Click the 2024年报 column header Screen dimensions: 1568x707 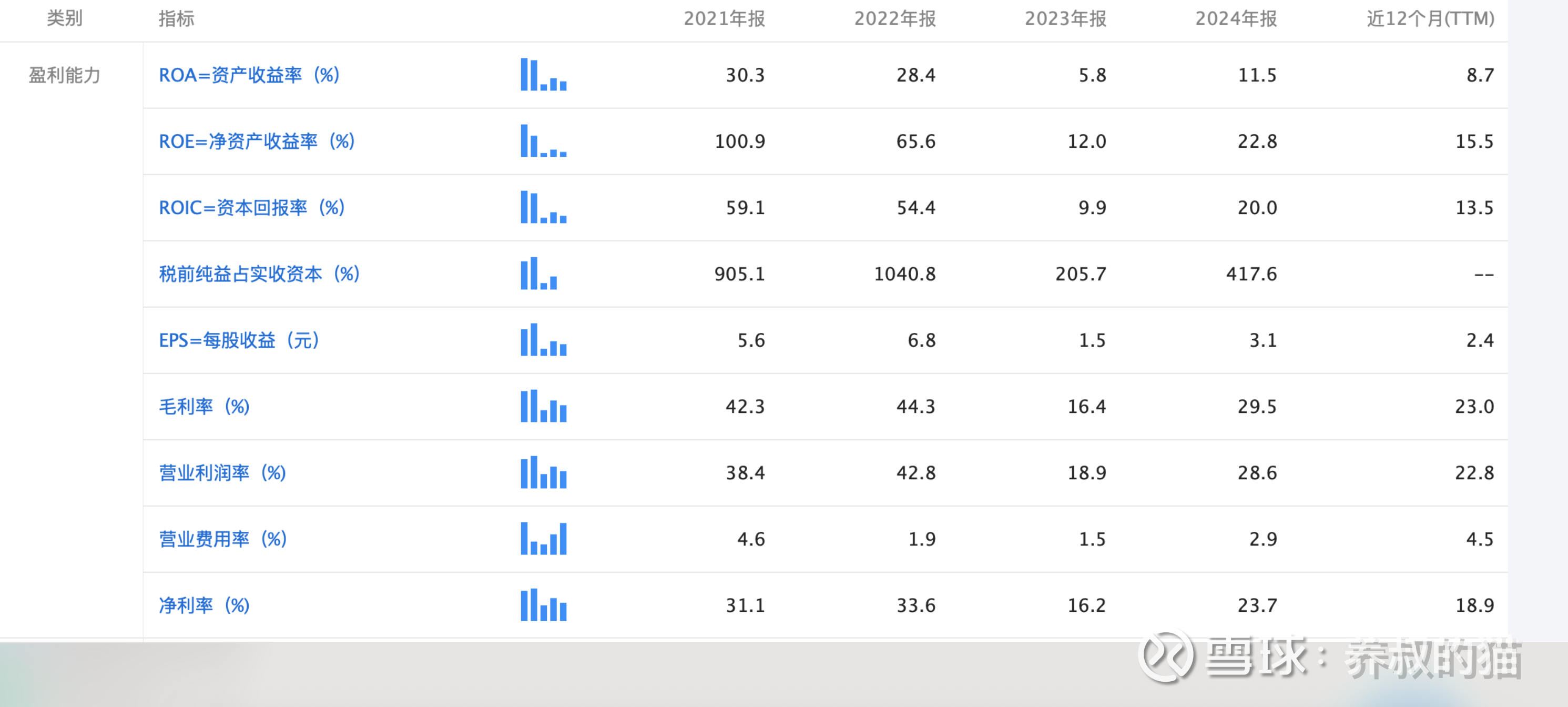tap(1236, 19)
